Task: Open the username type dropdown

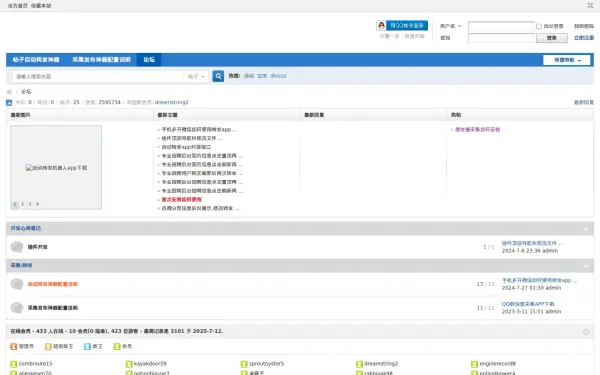Action: [x=450, y=26]
